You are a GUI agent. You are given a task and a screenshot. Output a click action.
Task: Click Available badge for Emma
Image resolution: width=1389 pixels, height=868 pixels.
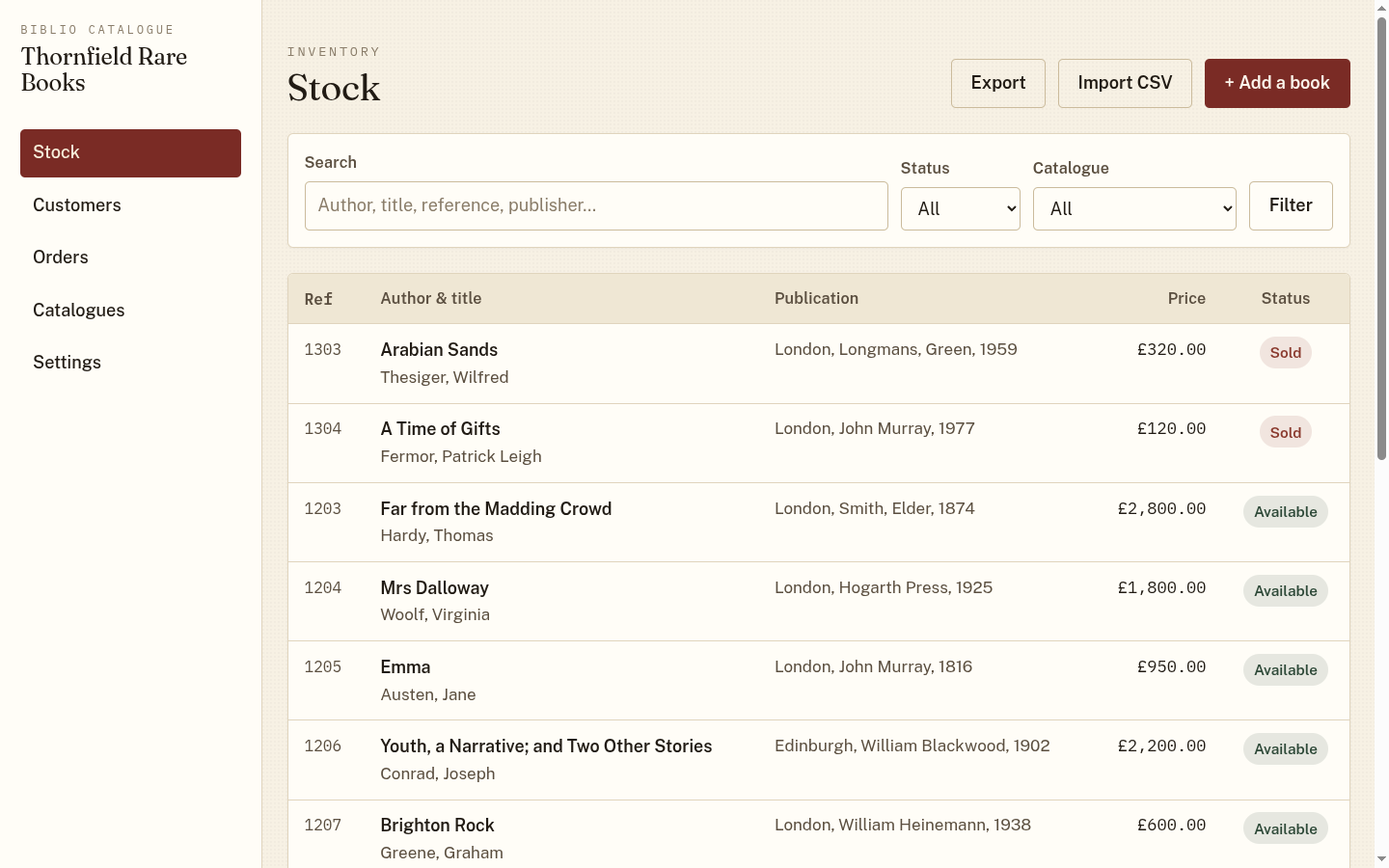1286,670
